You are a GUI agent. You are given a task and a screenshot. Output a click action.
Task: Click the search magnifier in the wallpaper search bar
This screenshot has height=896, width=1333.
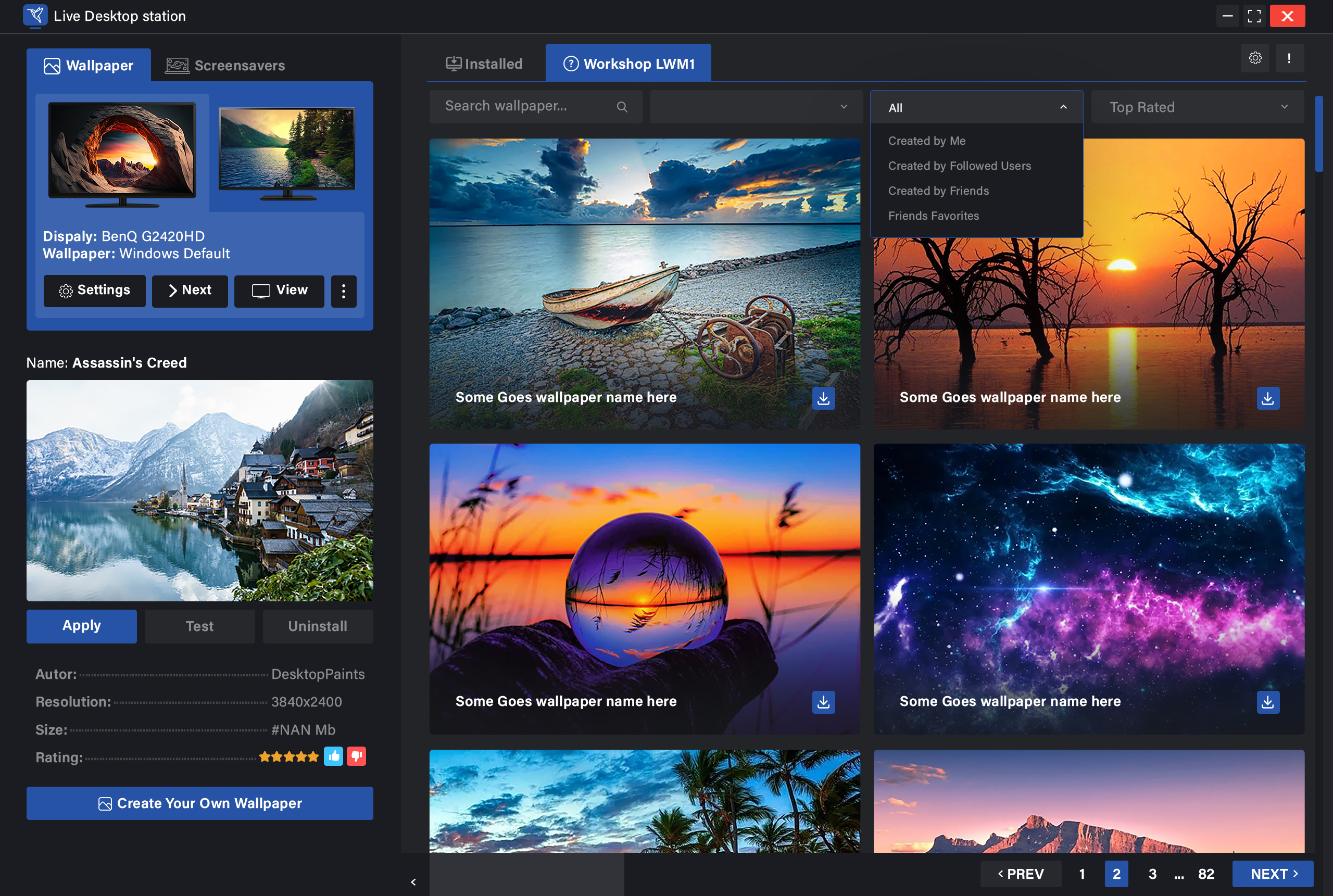point(622,106)
